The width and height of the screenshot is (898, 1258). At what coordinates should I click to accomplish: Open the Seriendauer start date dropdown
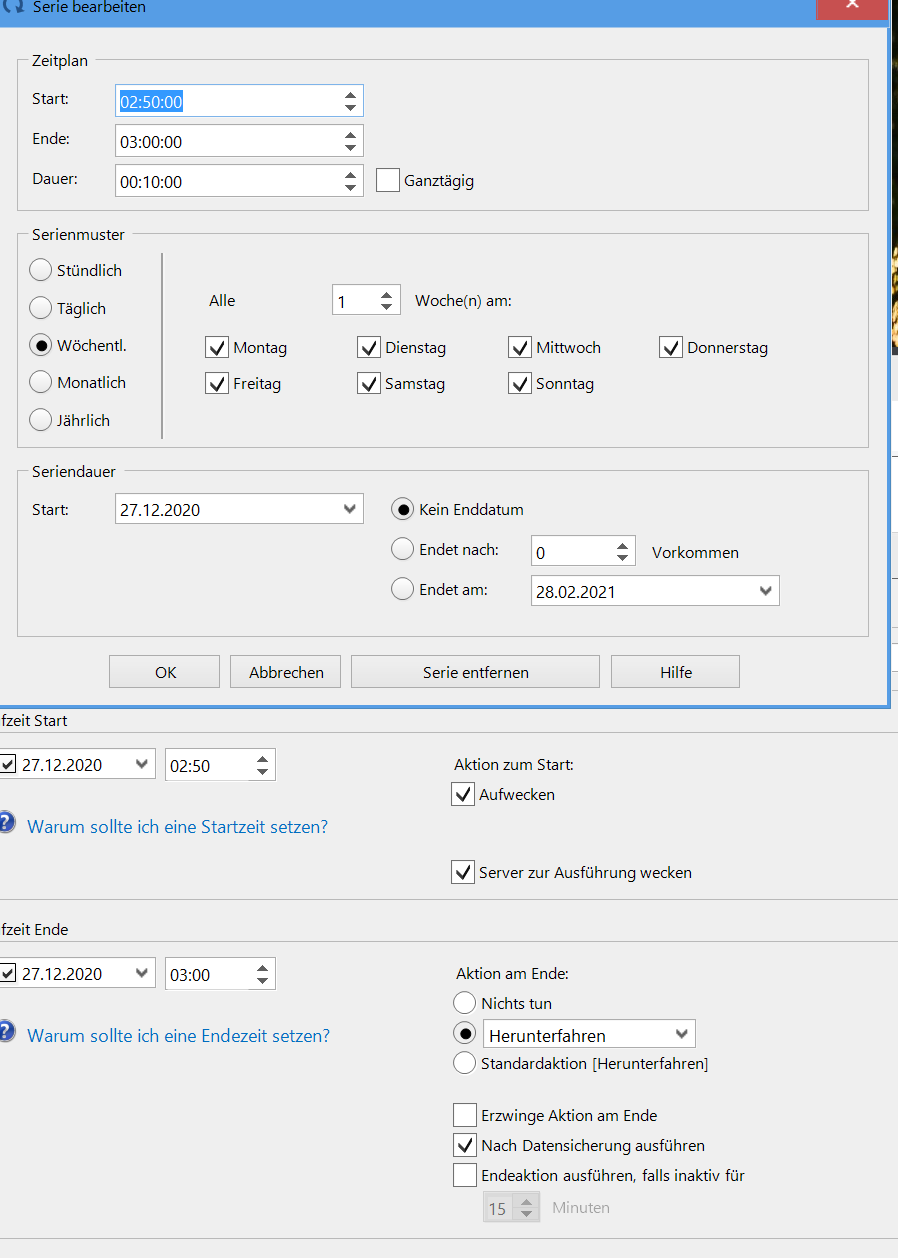point(349,508)
